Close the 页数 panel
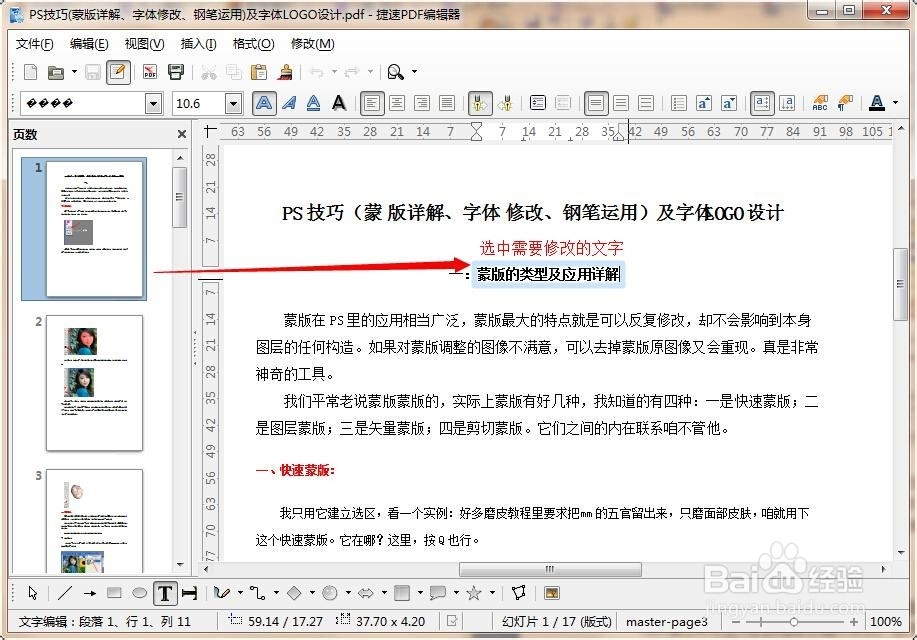The width and height of the screenshot is (917, 640). tap(181, 133)
